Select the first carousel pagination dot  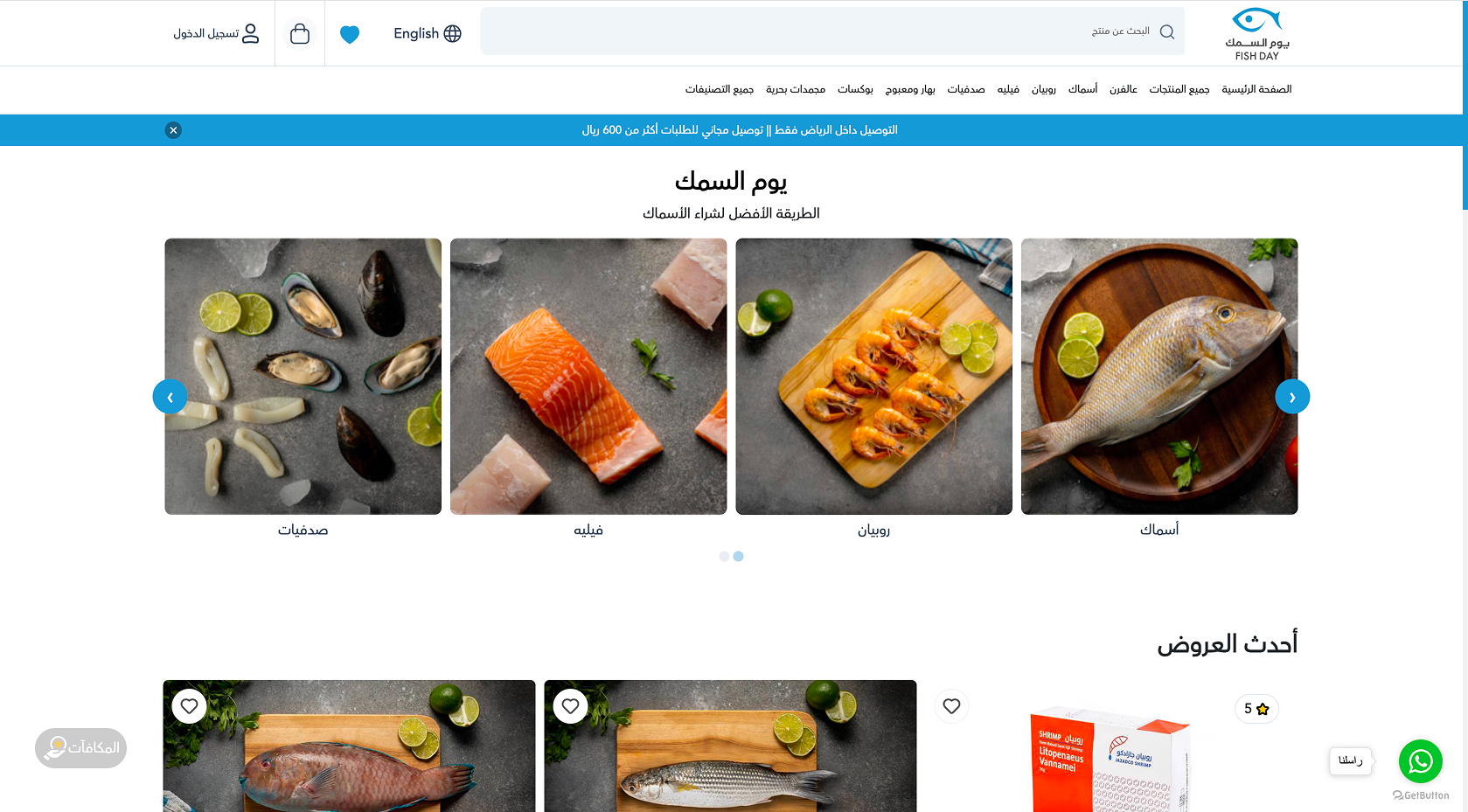tap(724, 556)
